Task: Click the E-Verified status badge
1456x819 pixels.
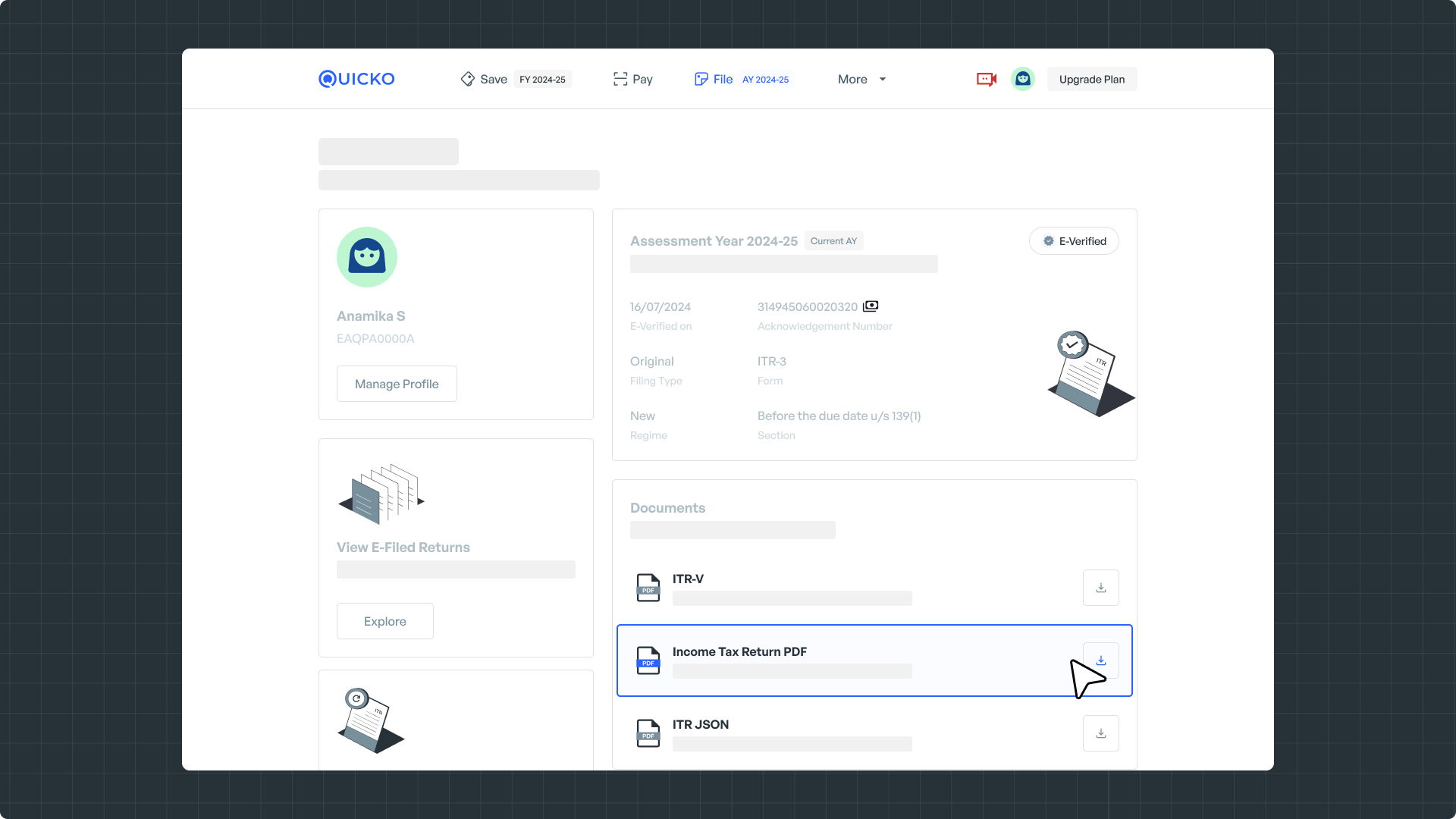Action: (1074, 241)
